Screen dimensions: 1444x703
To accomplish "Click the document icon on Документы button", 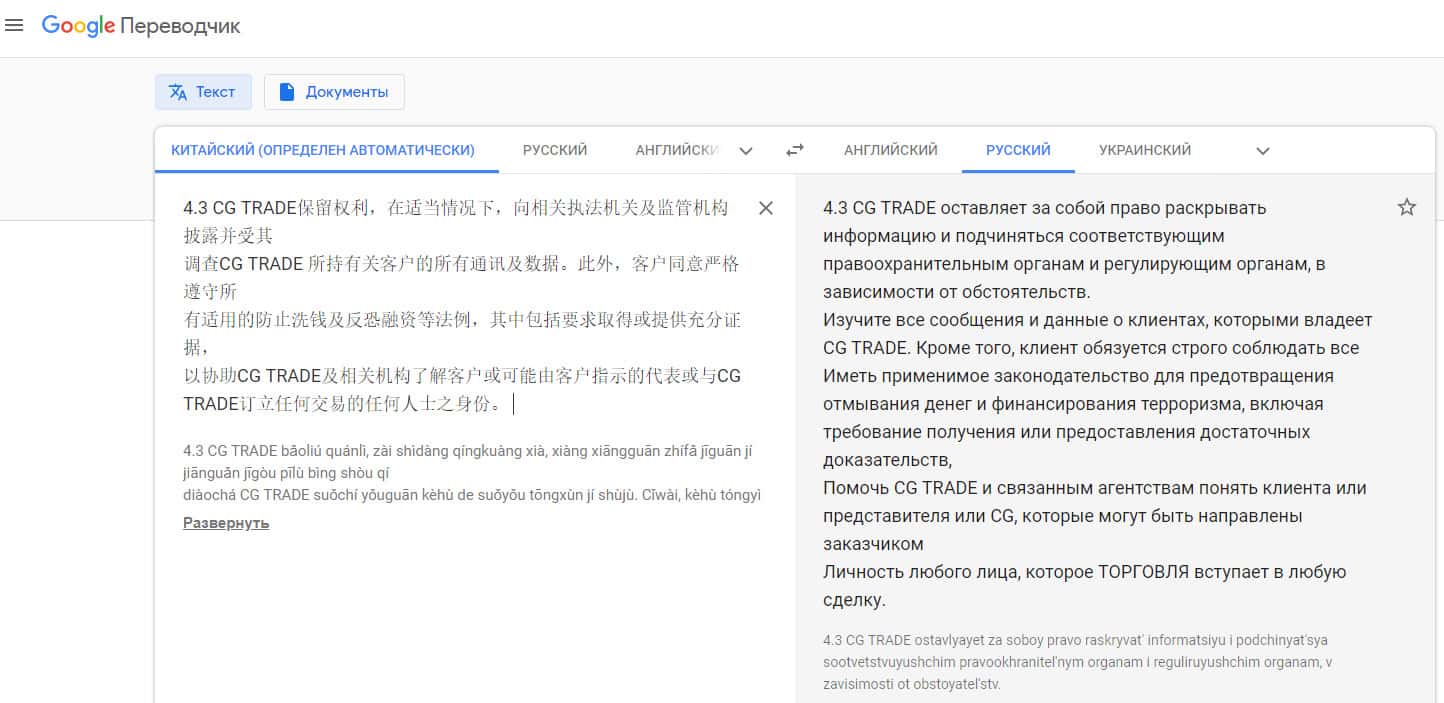I will tap(287, 92).
